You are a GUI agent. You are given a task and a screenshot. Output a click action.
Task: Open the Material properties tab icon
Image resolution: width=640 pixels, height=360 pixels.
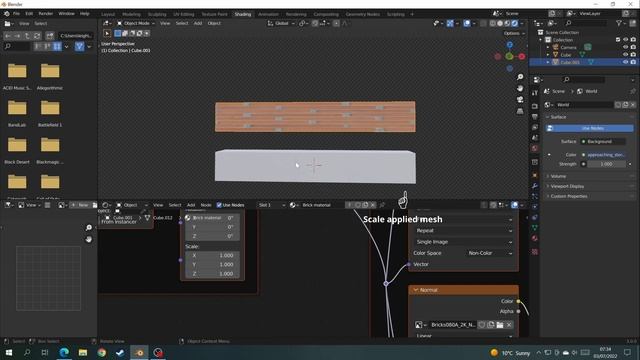pos(535,238)
